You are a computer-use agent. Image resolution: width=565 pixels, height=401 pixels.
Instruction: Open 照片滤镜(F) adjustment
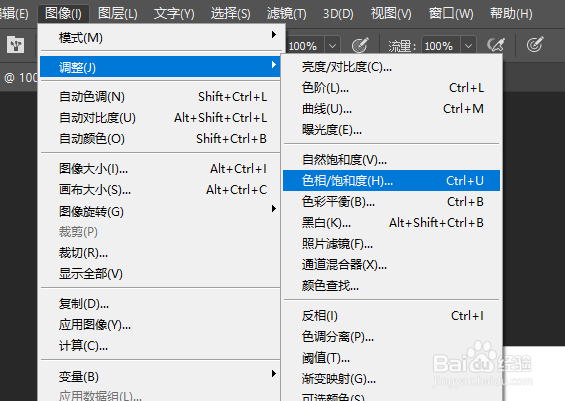391,244
